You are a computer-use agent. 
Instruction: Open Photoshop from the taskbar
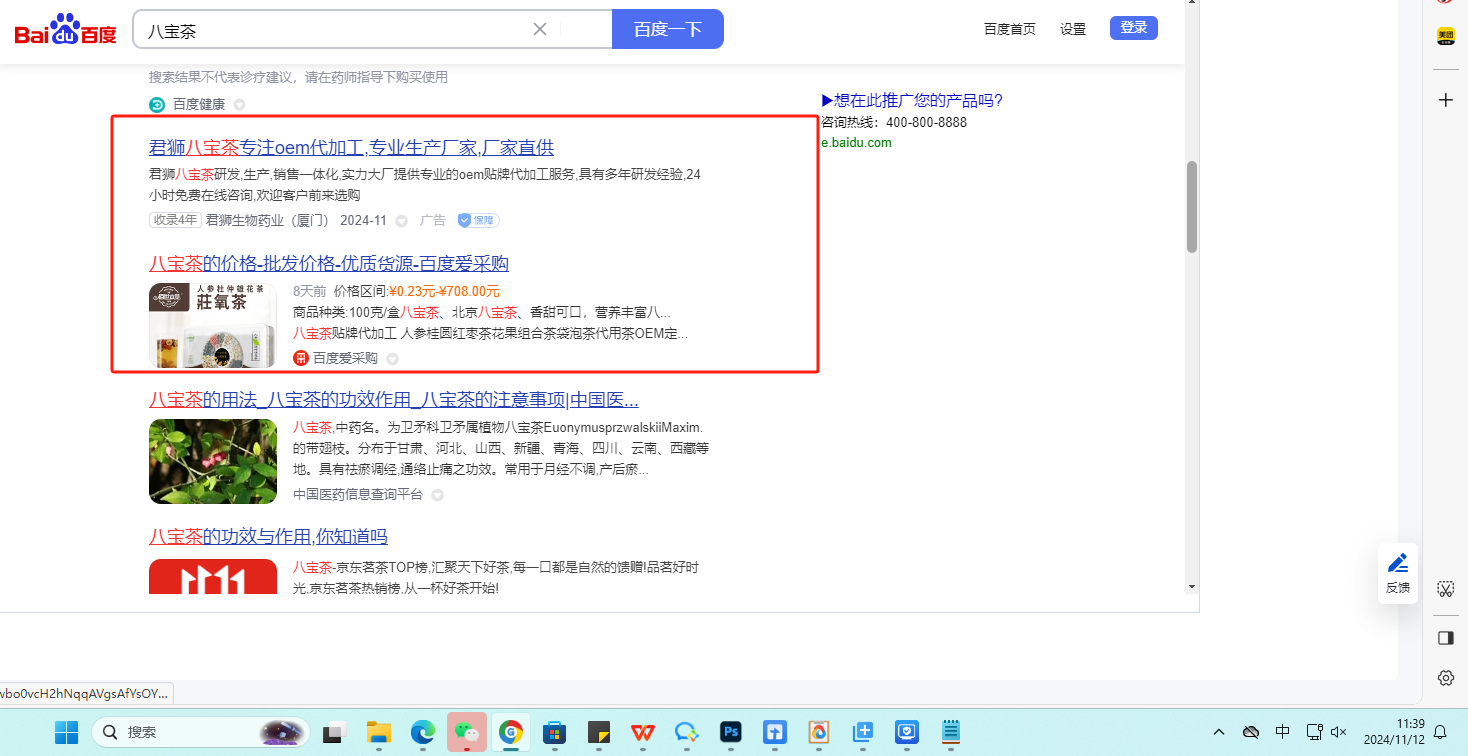coord(730,732)
